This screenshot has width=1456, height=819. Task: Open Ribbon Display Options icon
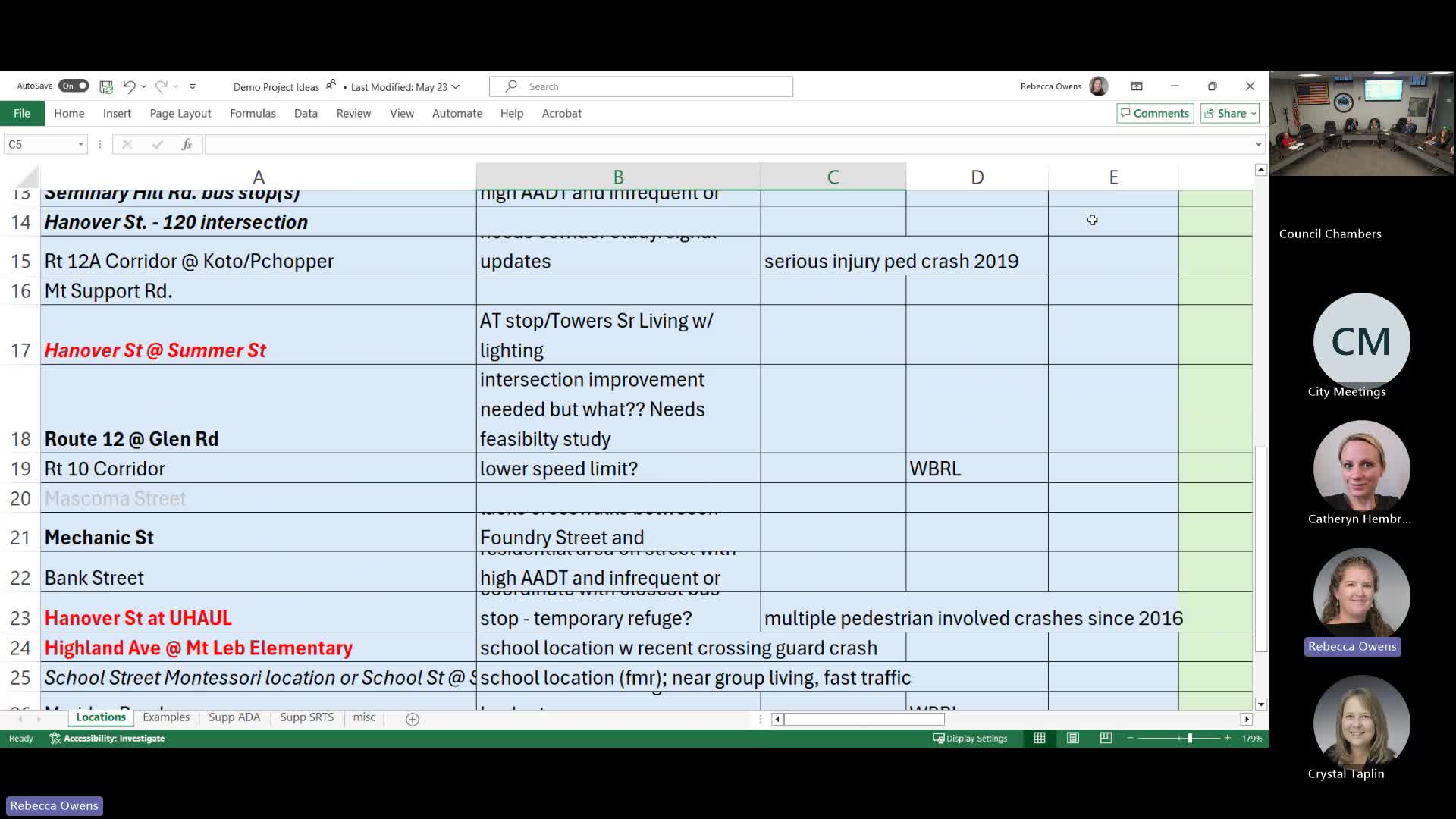[x=1136, y=86]
